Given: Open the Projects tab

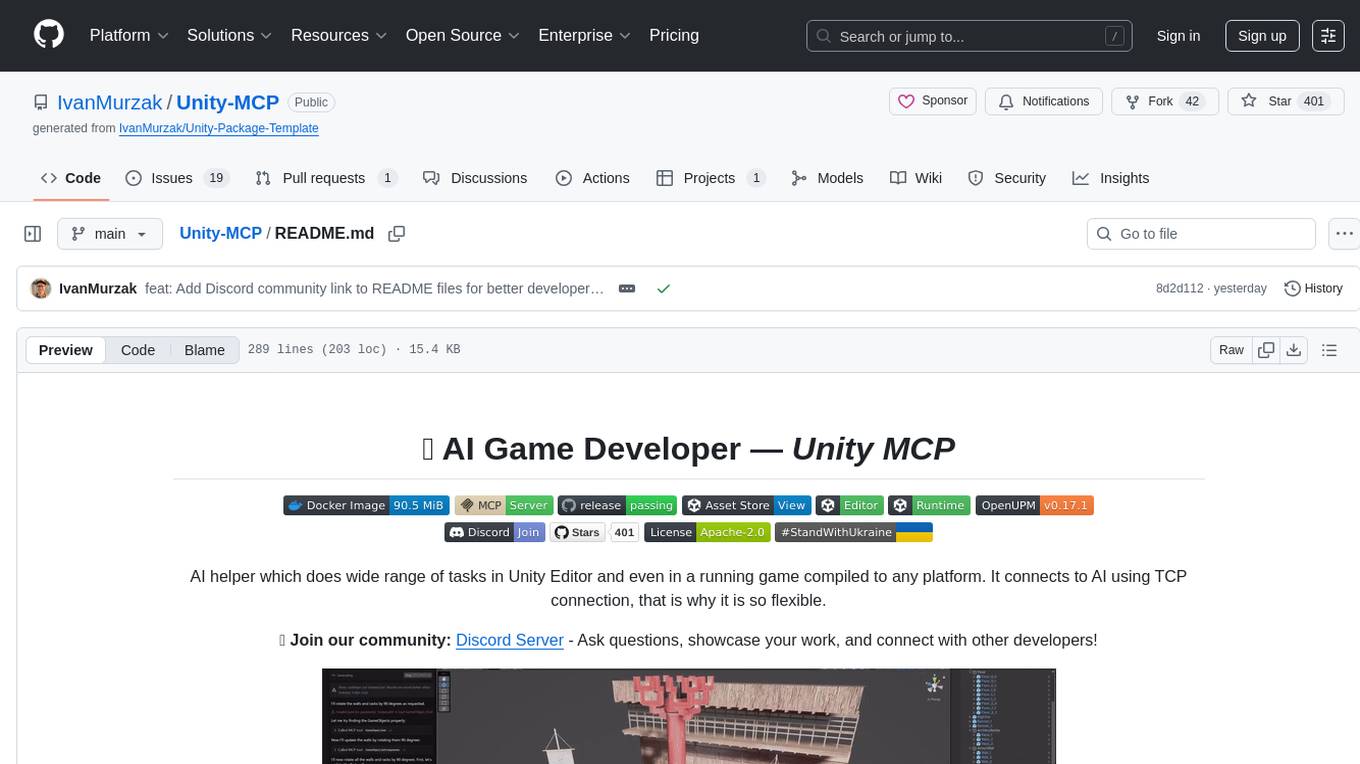Looking at the screenshot, I should click(711, 178).
